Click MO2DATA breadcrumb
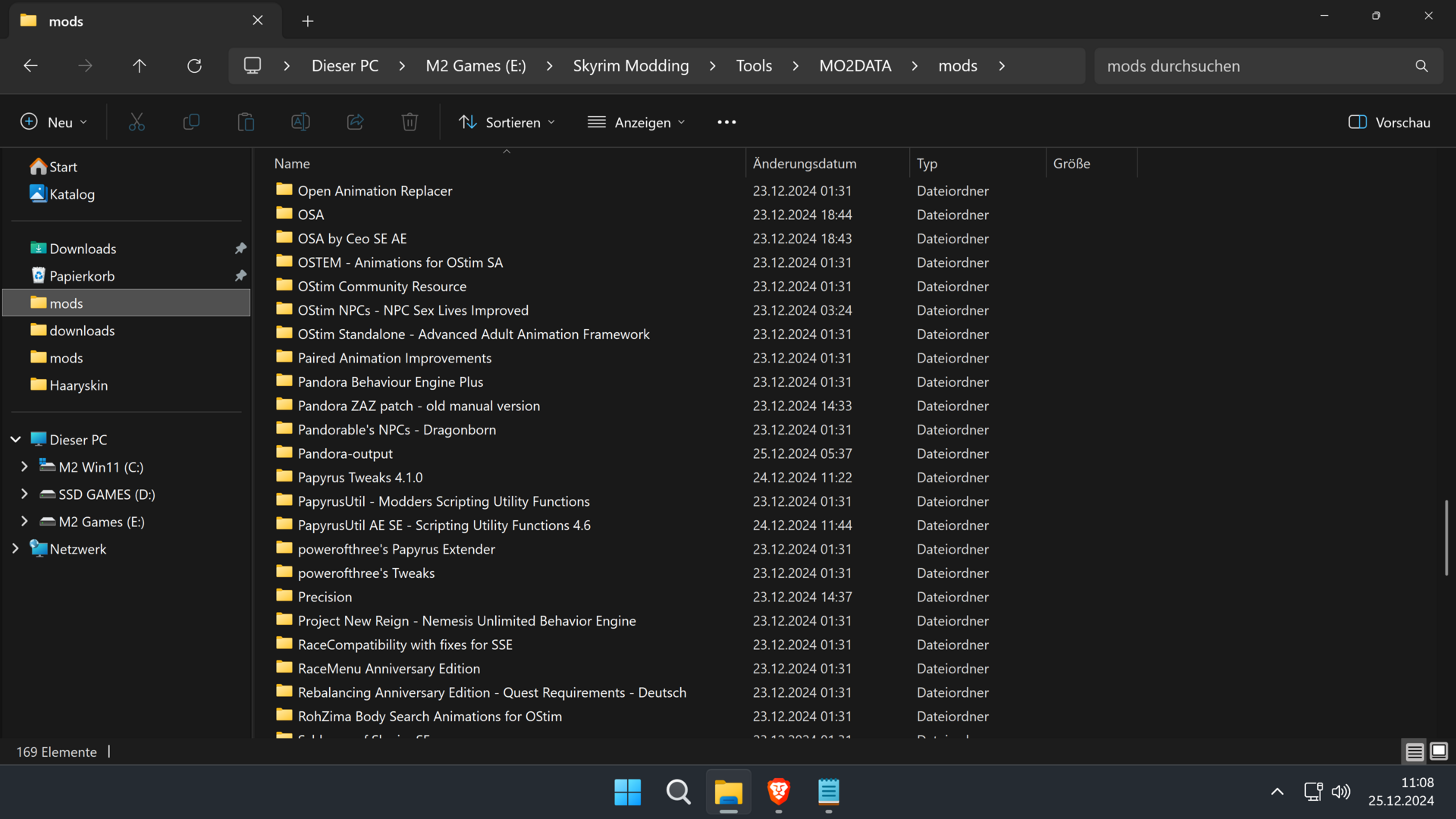Viewport: 1456px width, 819px height. [855, 66]
